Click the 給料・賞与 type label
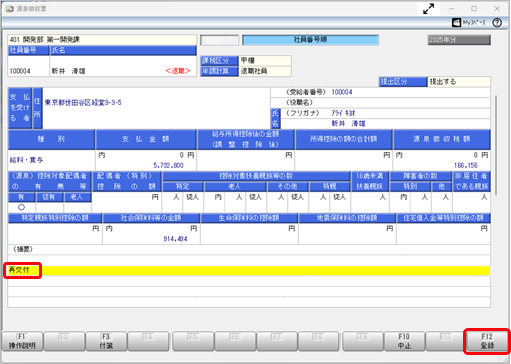 tap(26, 160)
